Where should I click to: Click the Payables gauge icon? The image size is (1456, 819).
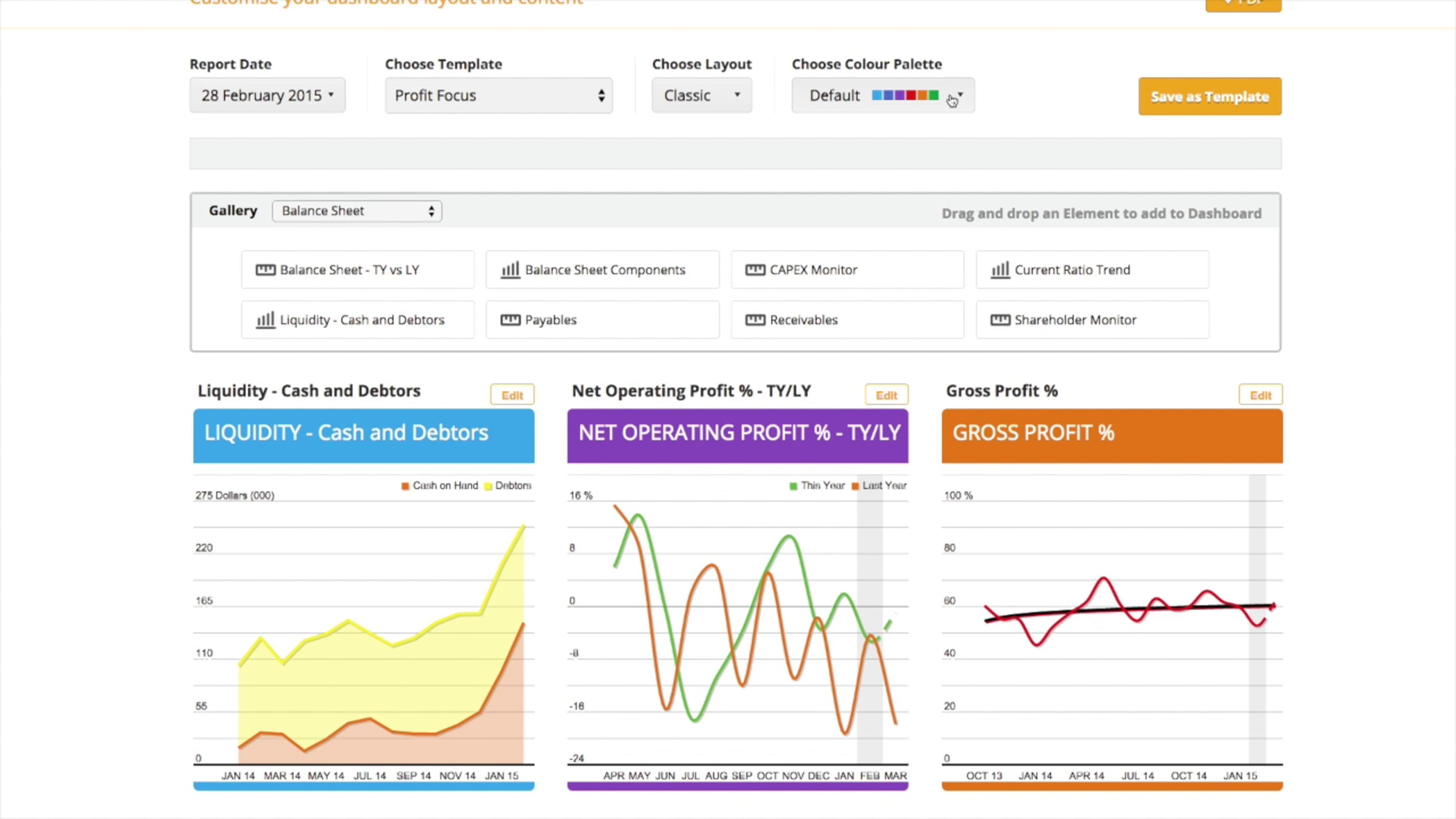point(510,320)
